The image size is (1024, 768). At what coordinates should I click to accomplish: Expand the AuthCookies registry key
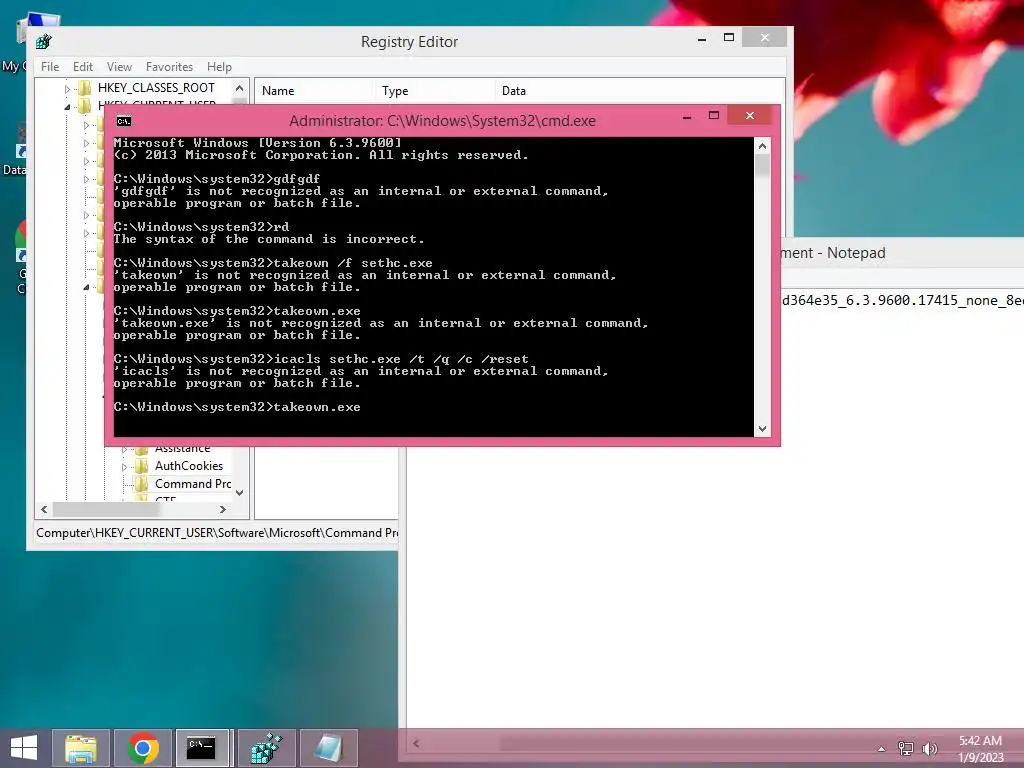click(x=124, y=467)
